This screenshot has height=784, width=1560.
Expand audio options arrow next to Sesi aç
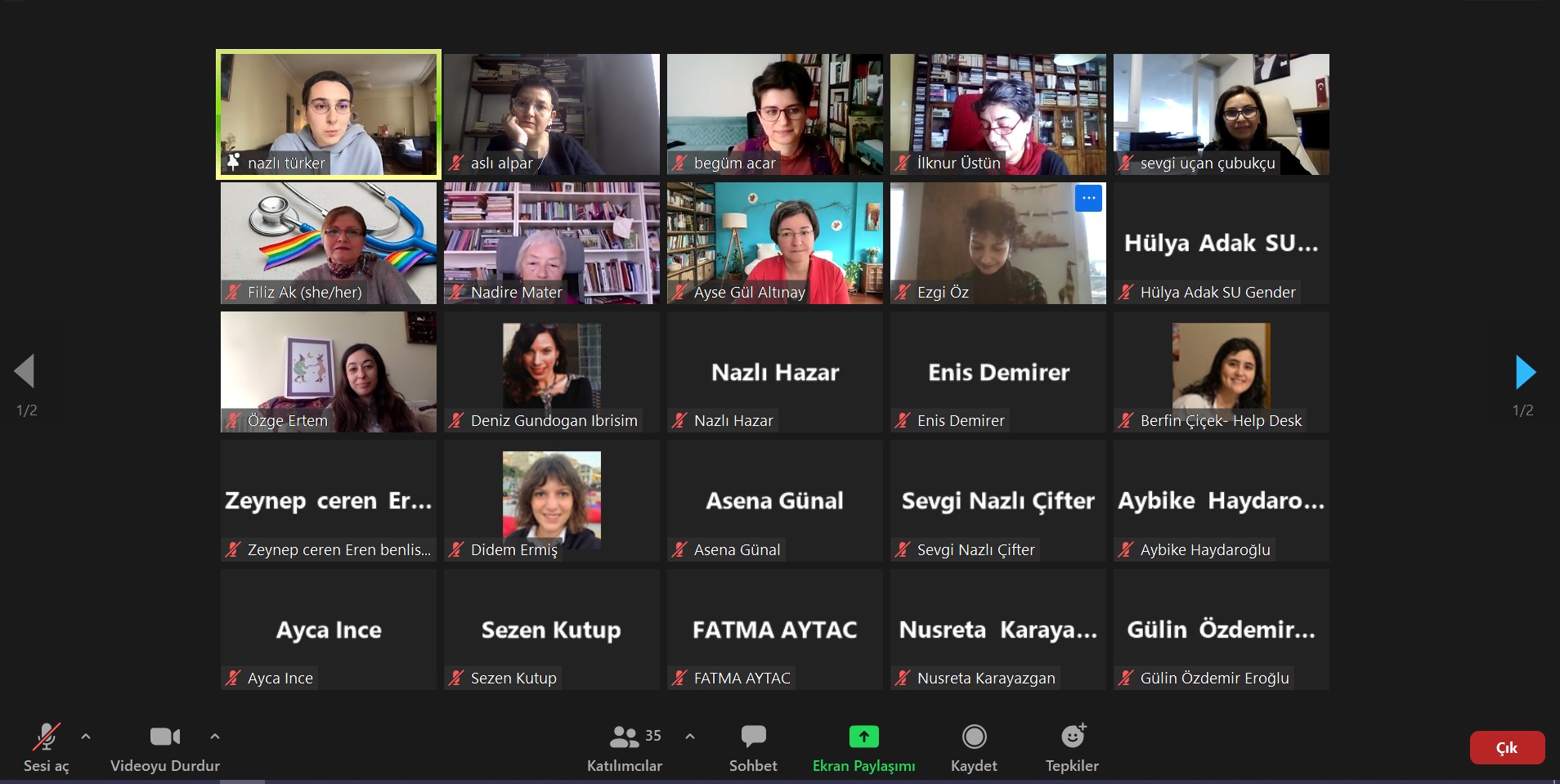pyautogui.click(x=86, y=737)
